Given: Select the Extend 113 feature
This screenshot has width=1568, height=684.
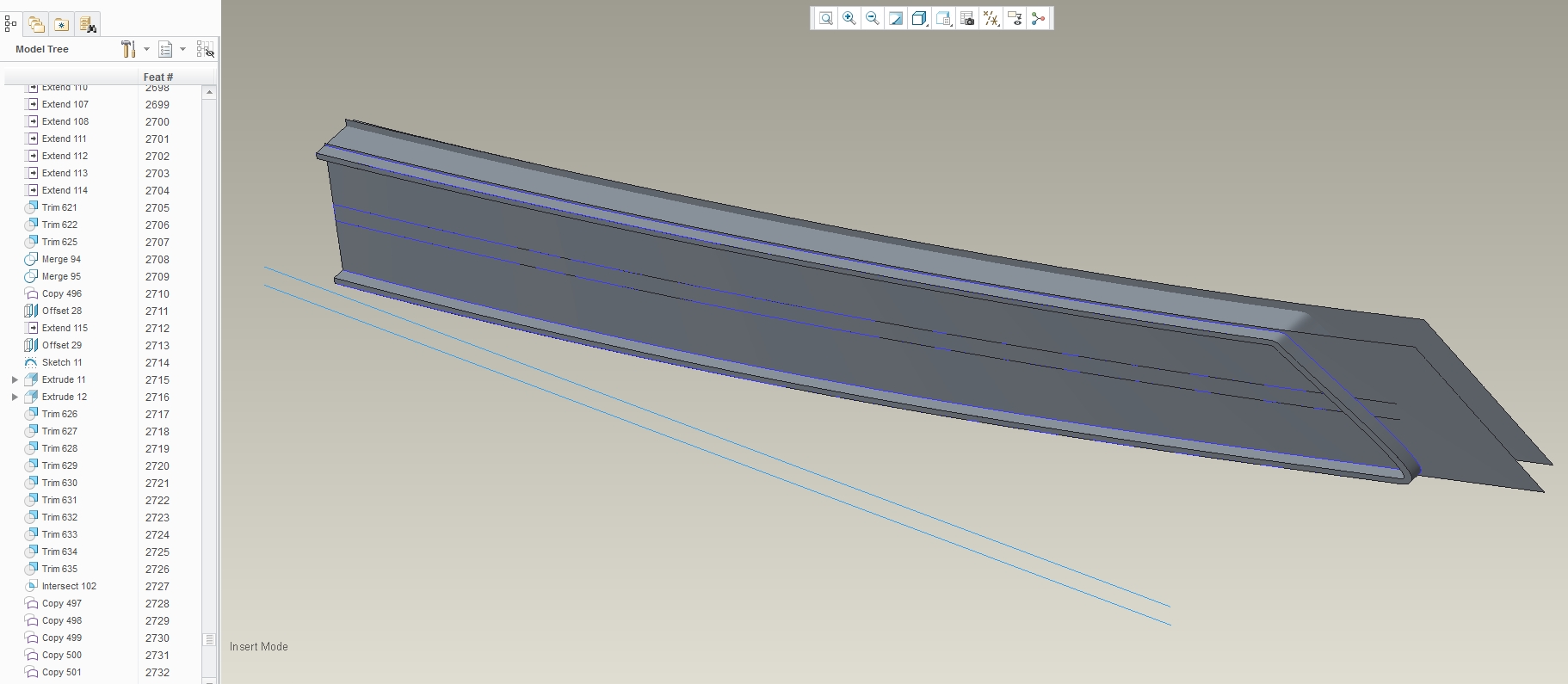Looking at the screenshot, I should [65, 173].
